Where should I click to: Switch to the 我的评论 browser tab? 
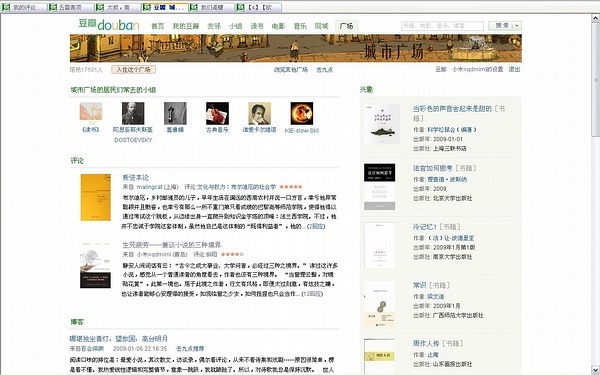tap(24, 7)
